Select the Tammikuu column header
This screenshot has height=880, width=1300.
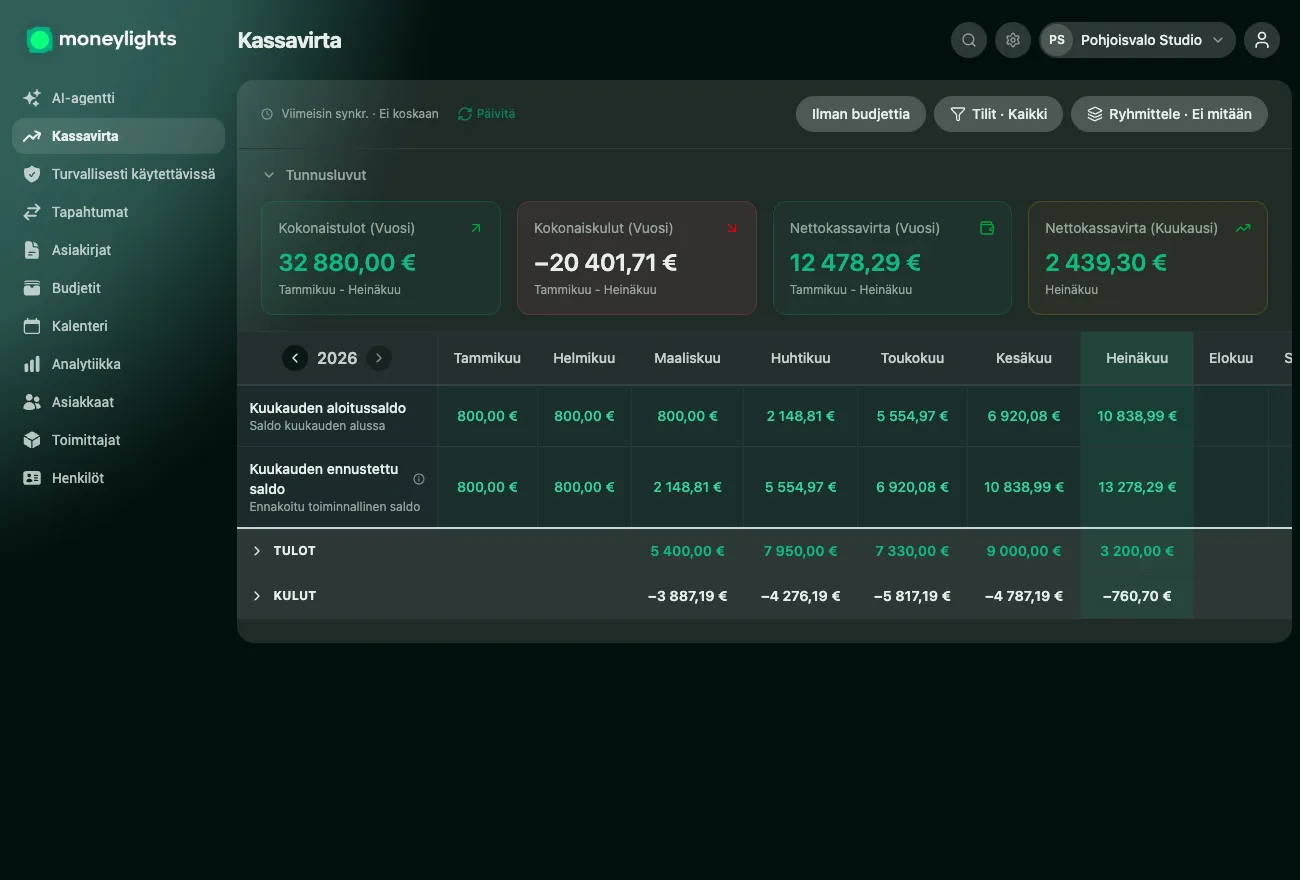tap(487, 358)
